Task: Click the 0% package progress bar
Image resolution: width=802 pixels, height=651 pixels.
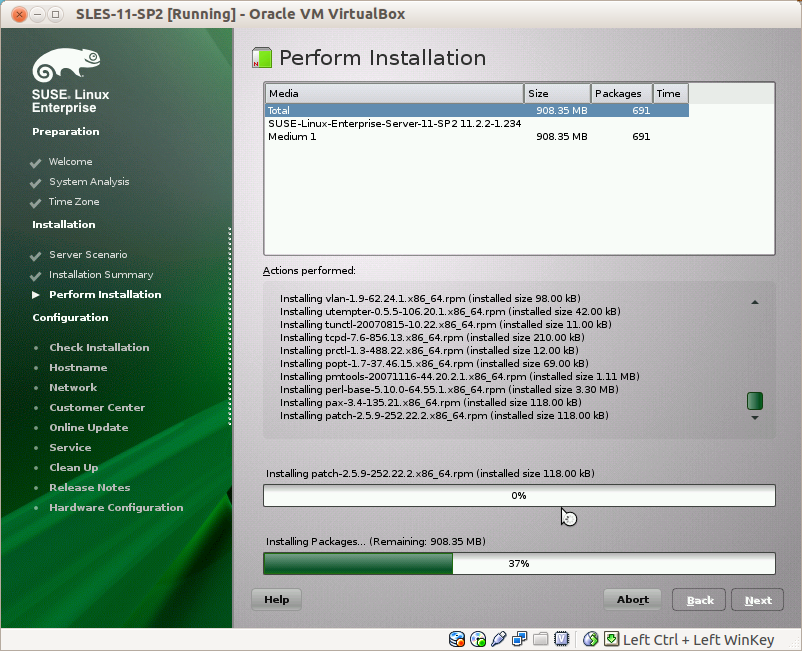Action: [x=519, y=496]
